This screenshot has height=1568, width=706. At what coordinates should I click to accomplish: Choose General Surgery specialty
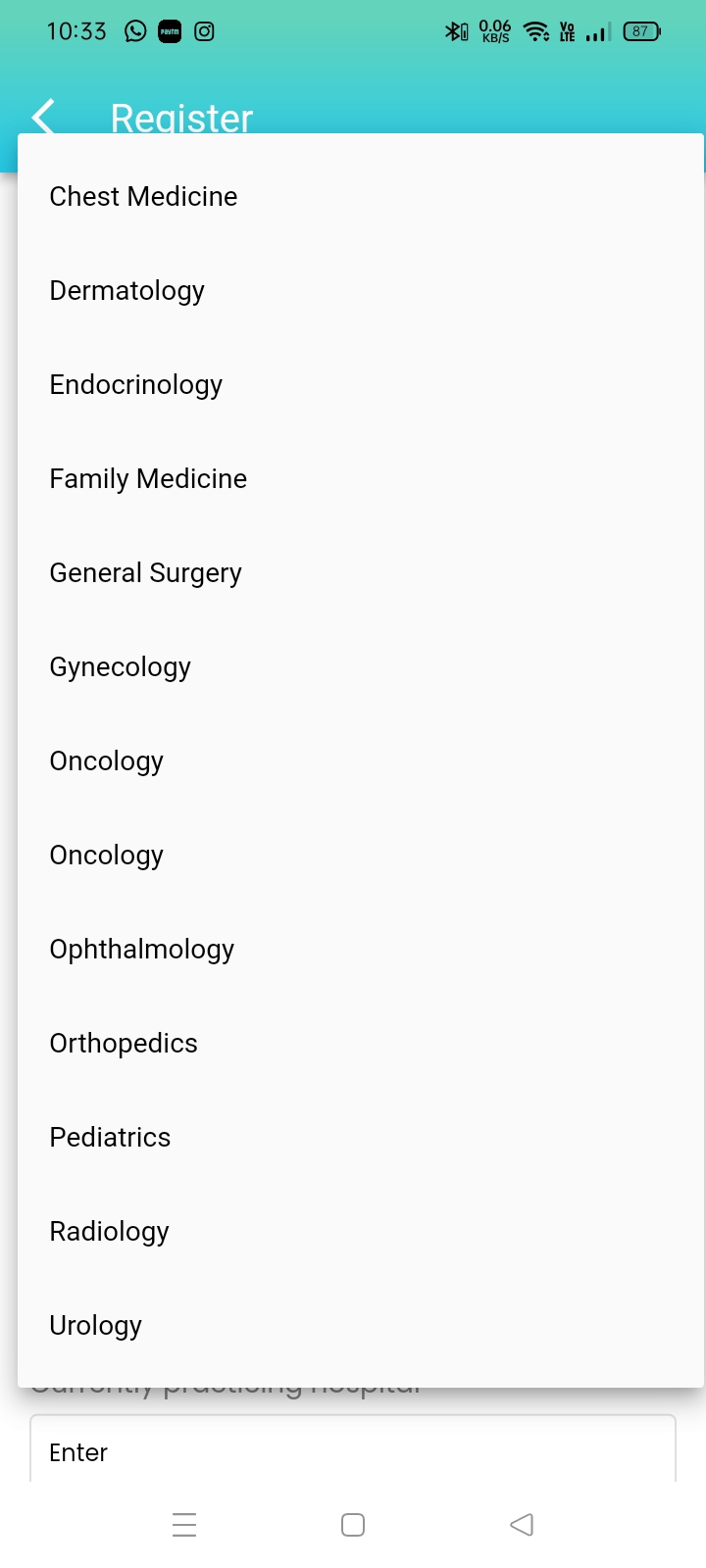click(145, 572)
